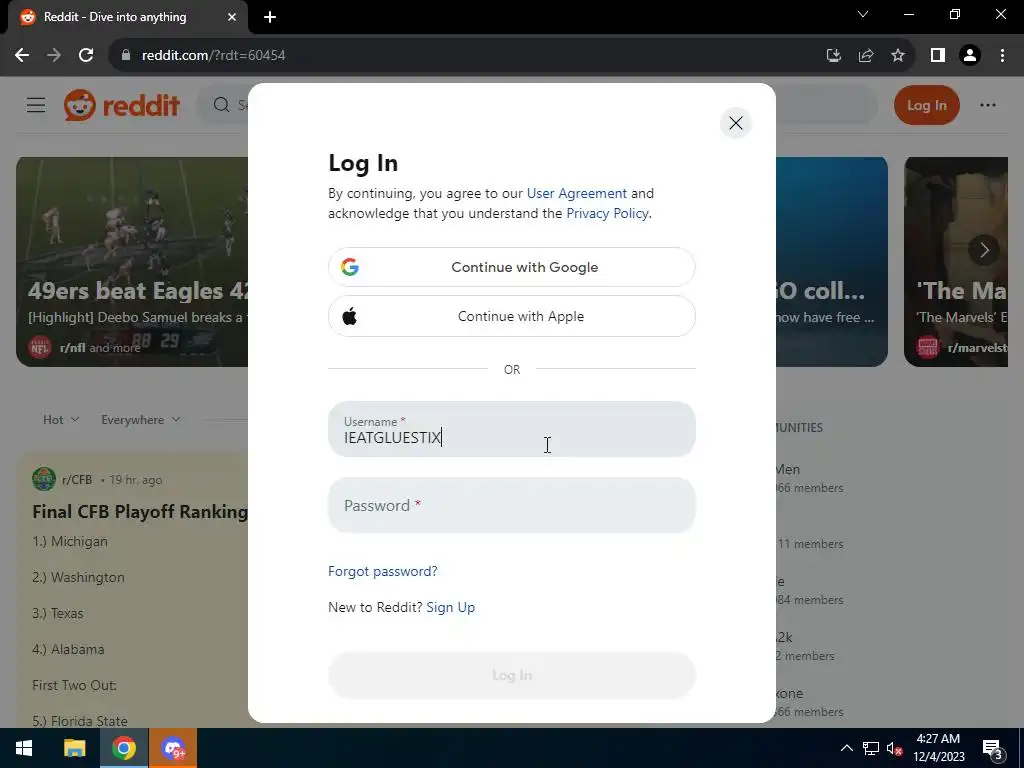Close the Reddit browser tab

click(x=232, y=17)
